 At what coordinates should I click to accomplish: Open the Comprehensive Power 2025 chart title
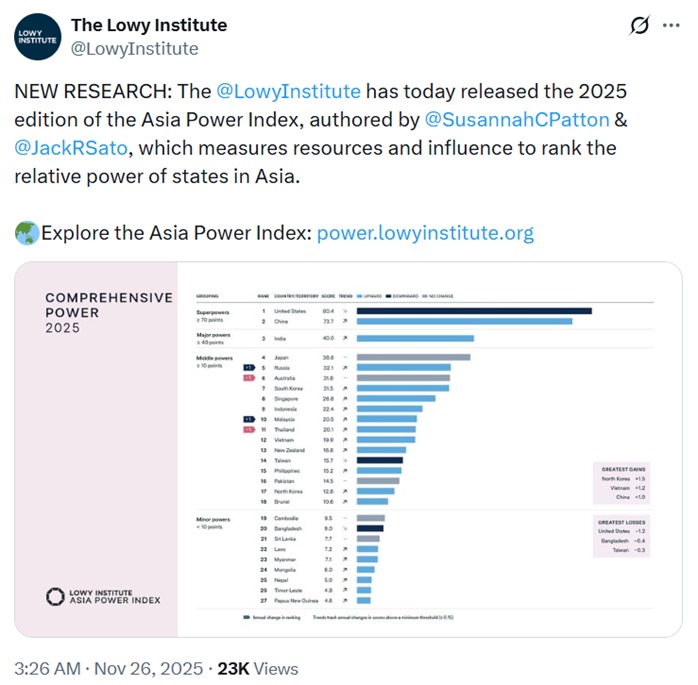(108, 312)
